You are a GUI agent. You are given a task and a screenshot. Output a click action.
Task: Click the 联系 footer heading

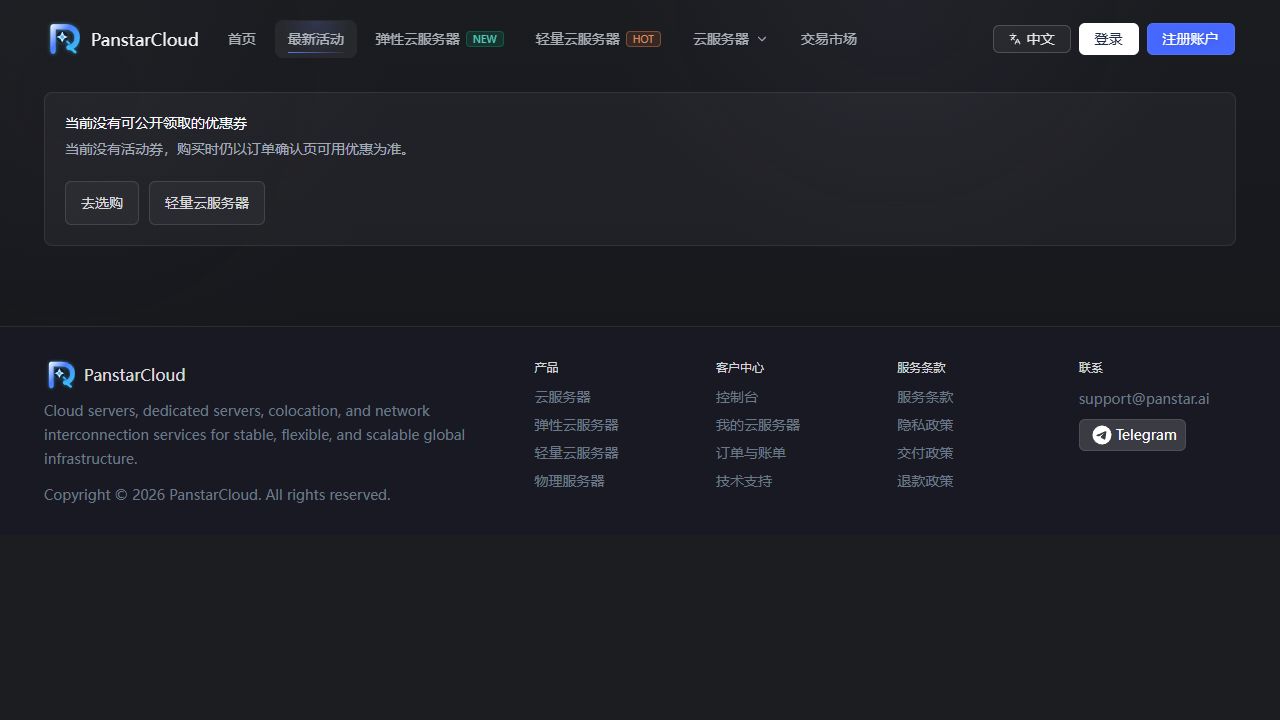[x=1091, y=368]
